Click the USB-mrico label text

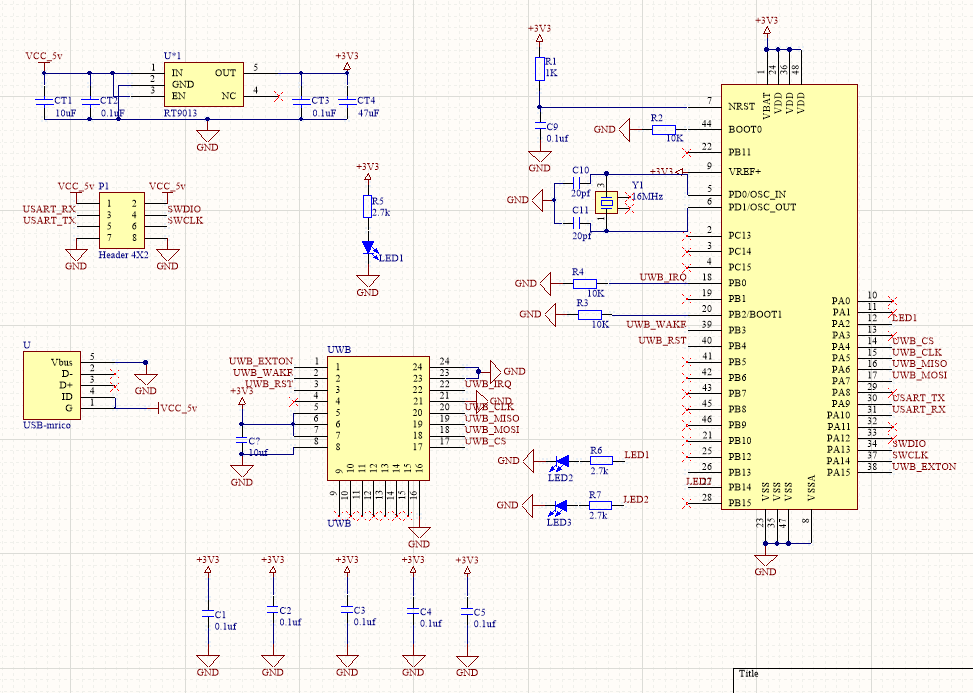point(47,426)
